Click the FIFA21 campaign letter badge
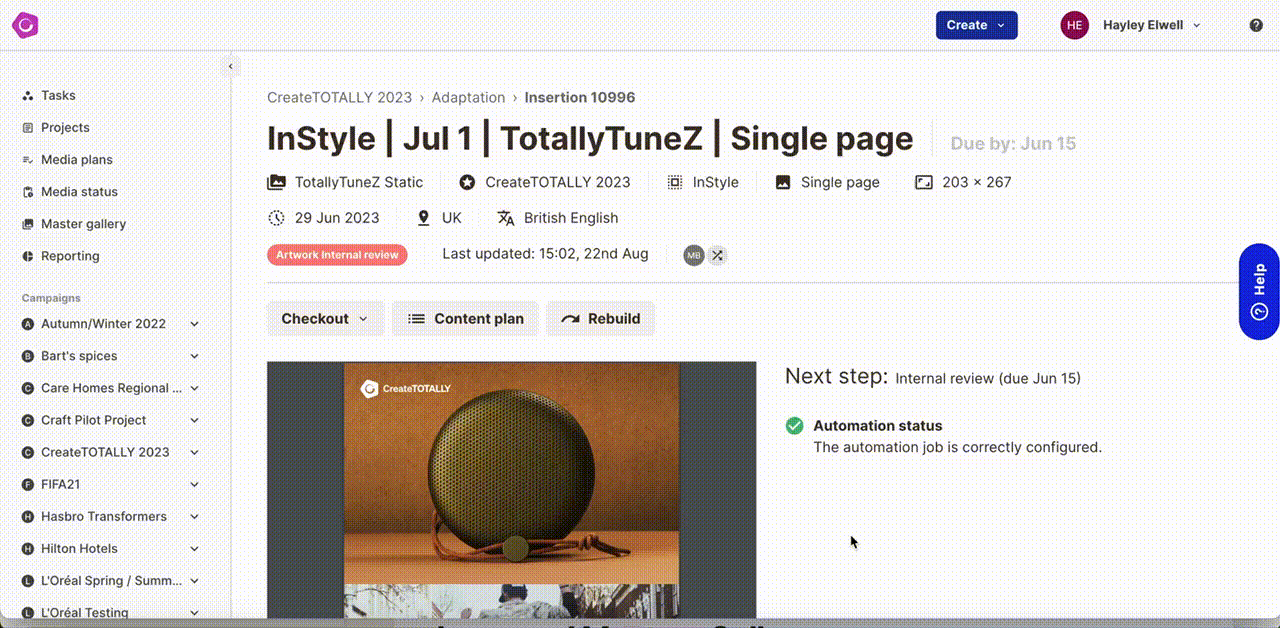The image size is (1280, 628). point(28,484)
